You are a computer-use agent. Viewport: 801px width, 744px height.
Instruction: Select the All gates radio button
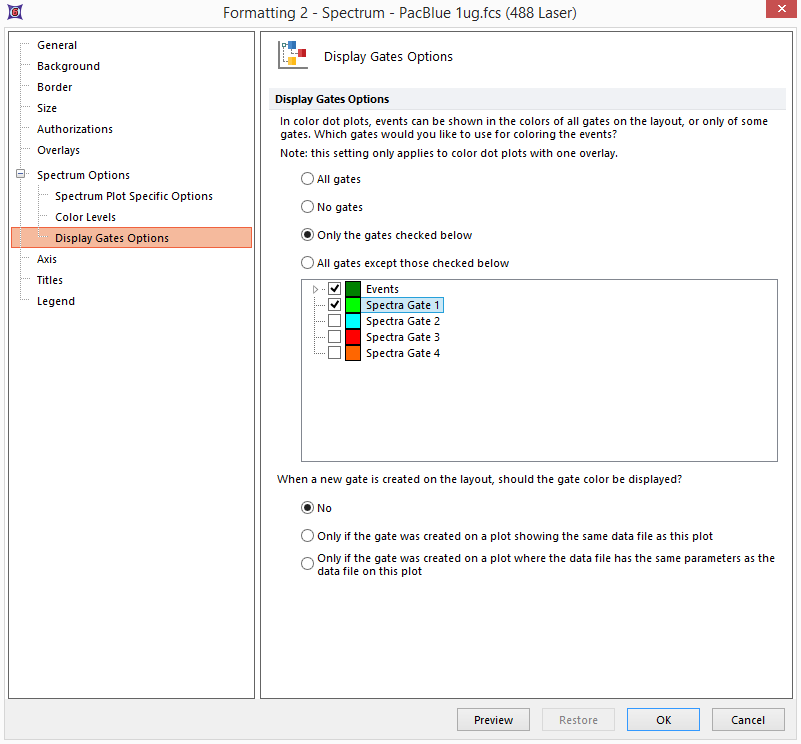pyautogui.click(x=308, y=179)
